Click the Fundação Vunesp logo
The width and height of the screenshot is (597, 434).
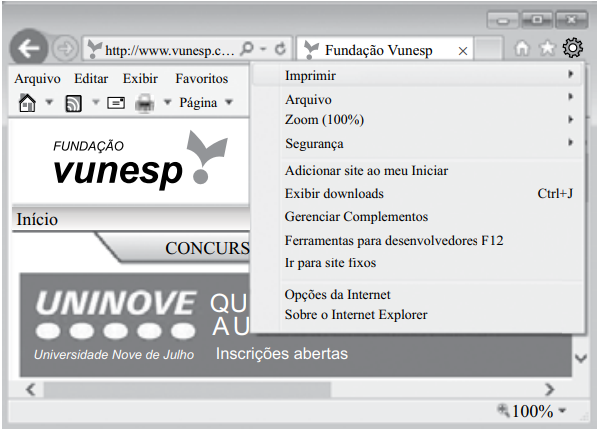[140, 161]
